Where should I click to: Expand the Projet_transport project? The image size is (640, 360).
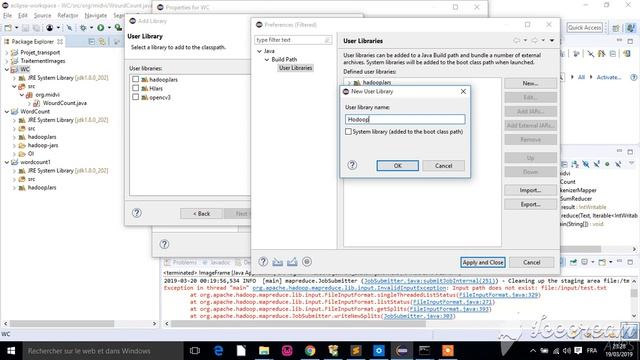click(7, 53)
